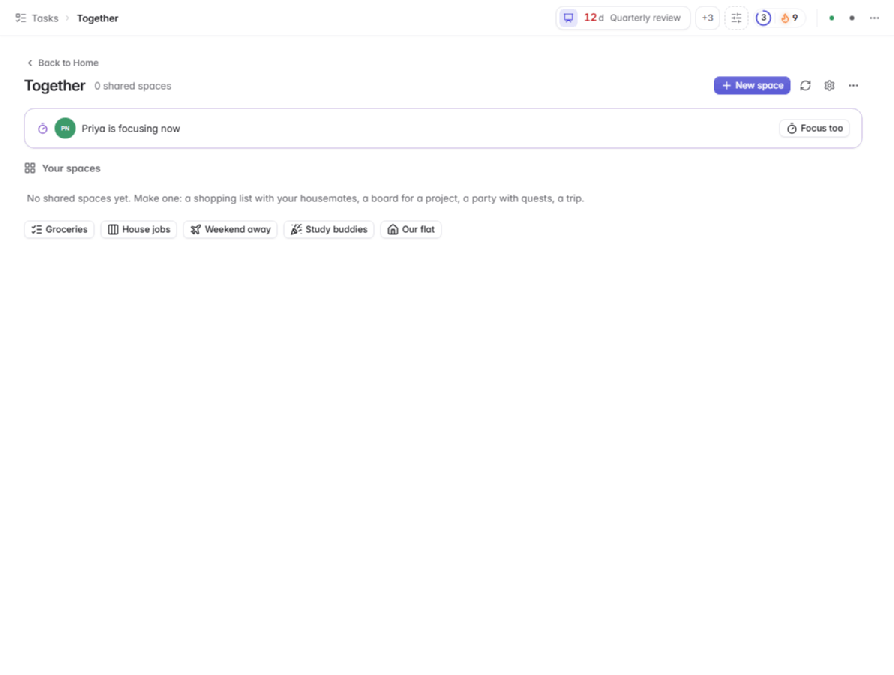Image resolution: width=894 pixels, height=675 pixels.
Task: Click Priya's PN avatar
Action: [x=65, y=128]
